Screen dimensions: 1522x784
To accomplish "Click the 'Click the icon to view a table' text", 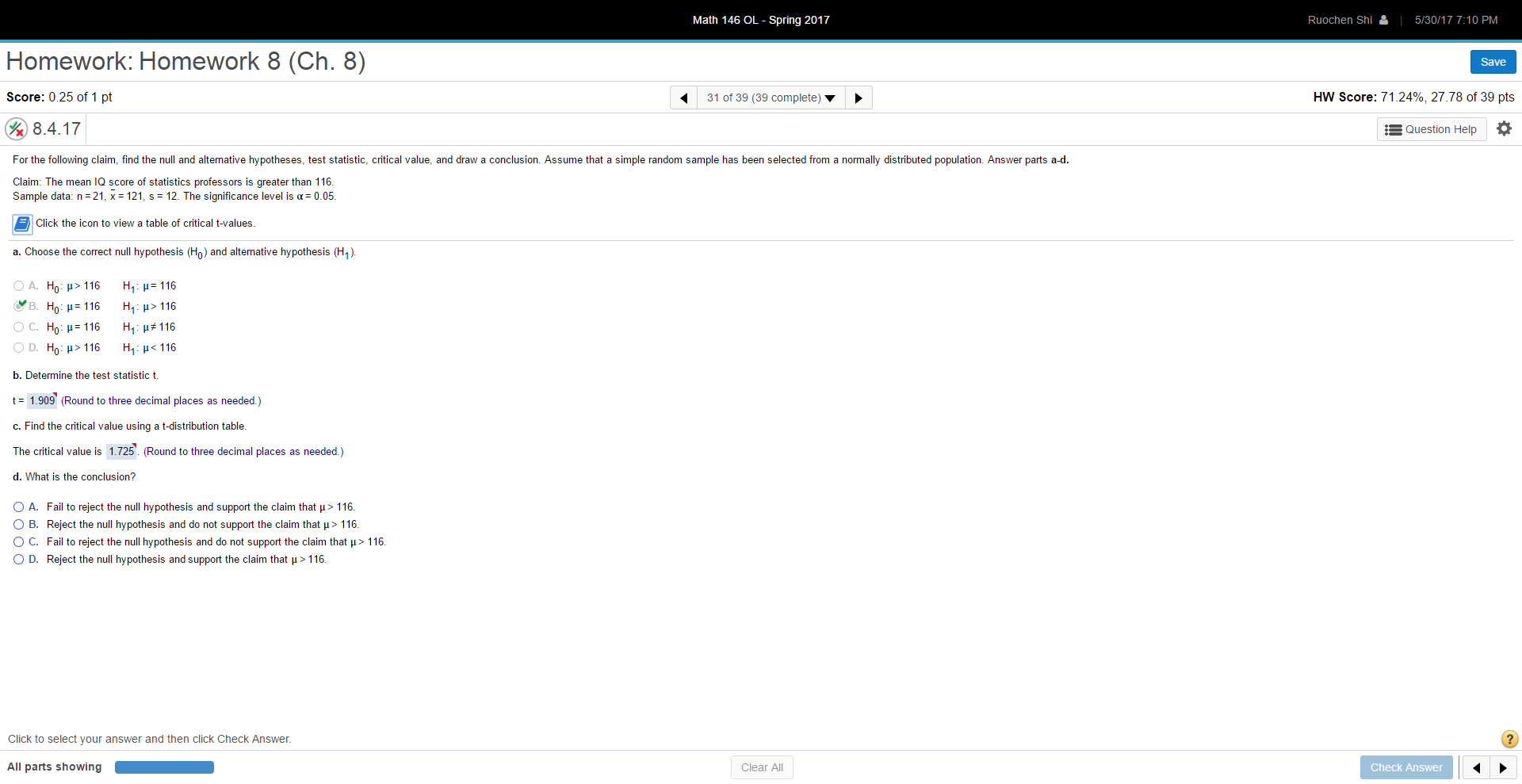I will click(145, 224).
